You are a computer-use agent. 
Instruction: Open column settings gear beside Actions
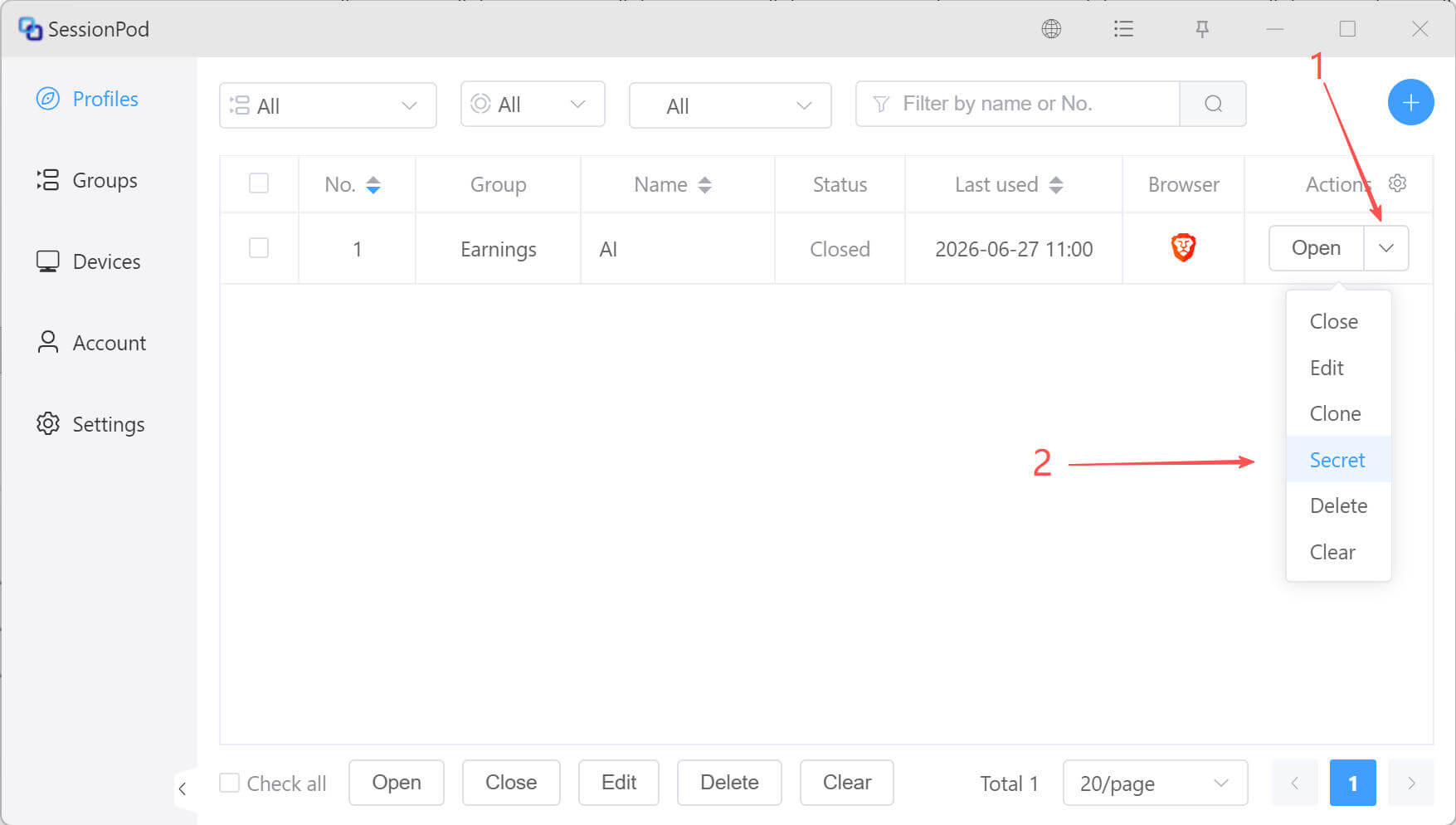(x=1397, y=183)
